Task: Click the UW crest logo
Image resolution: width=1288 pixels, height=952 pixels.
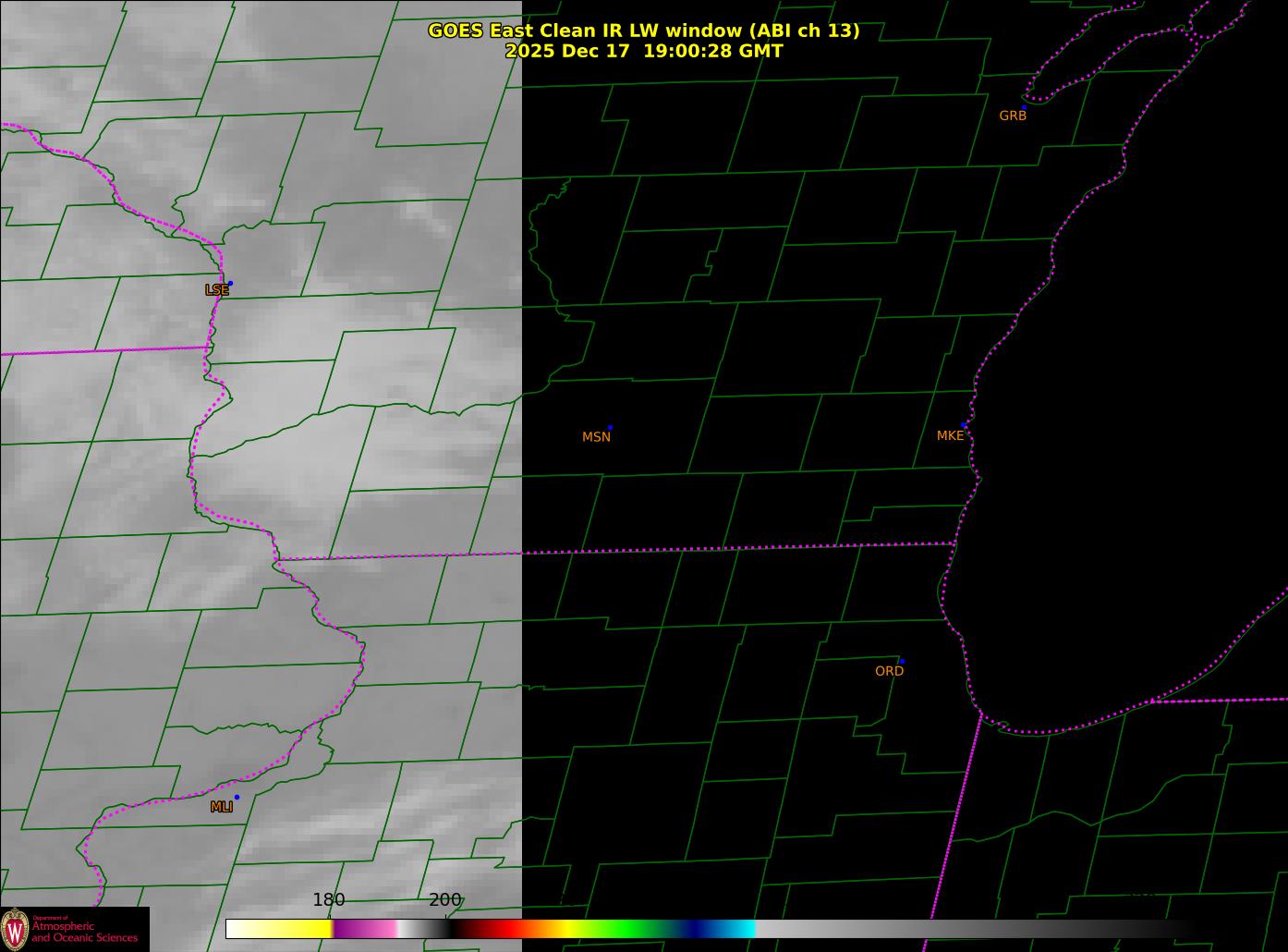Action: point(15,929)
